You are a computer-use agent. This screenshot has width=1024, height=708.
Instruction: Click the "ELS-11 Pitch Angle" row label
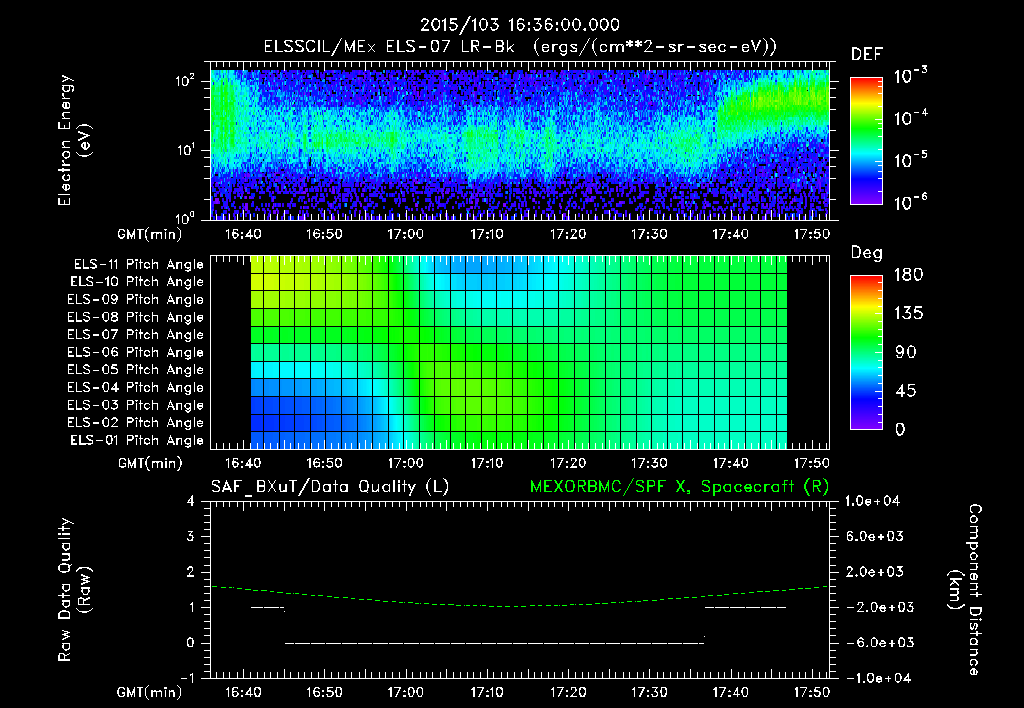coord(138,265)
